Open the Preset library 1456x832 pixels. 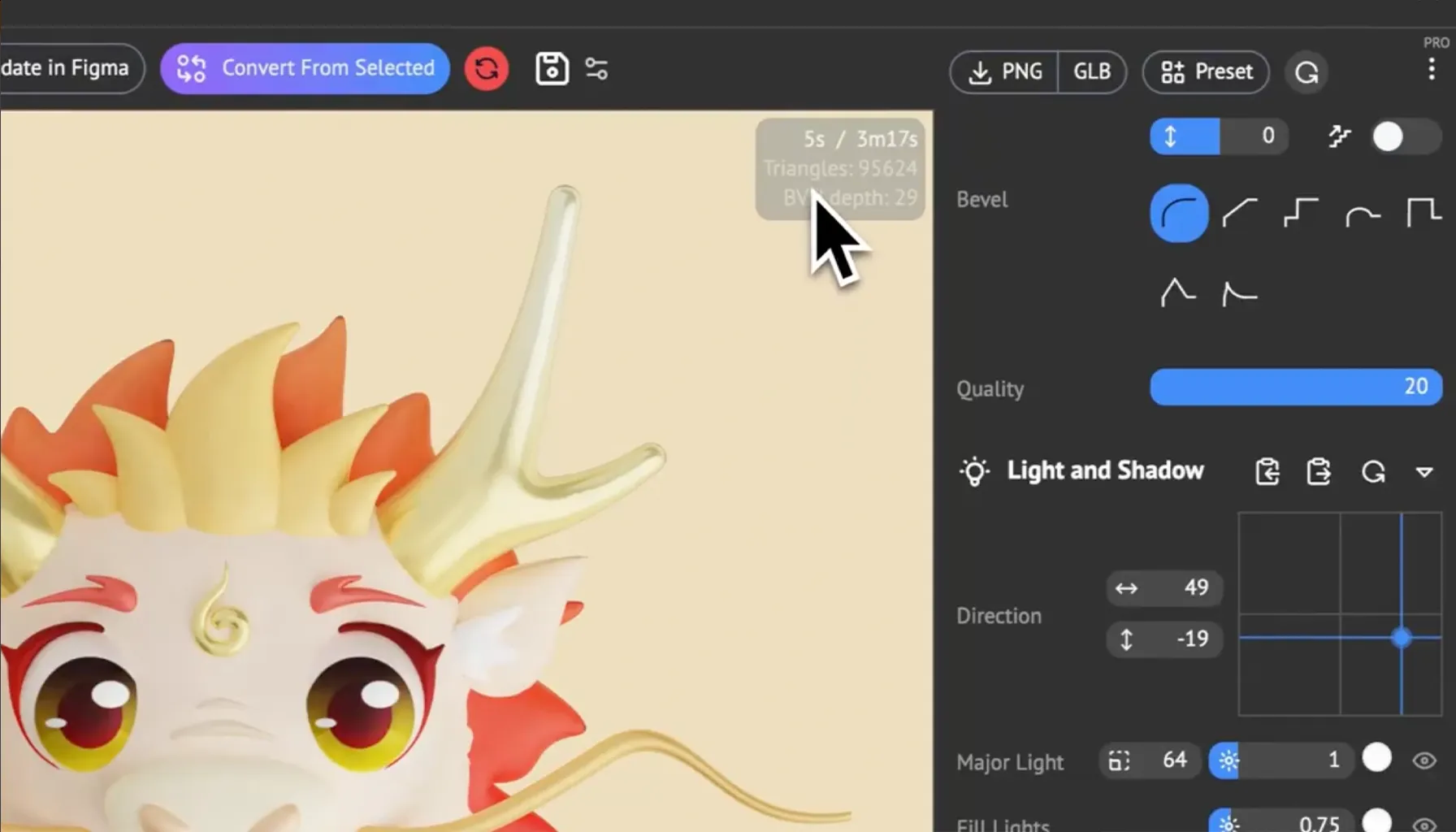[x=1205, y=72]
